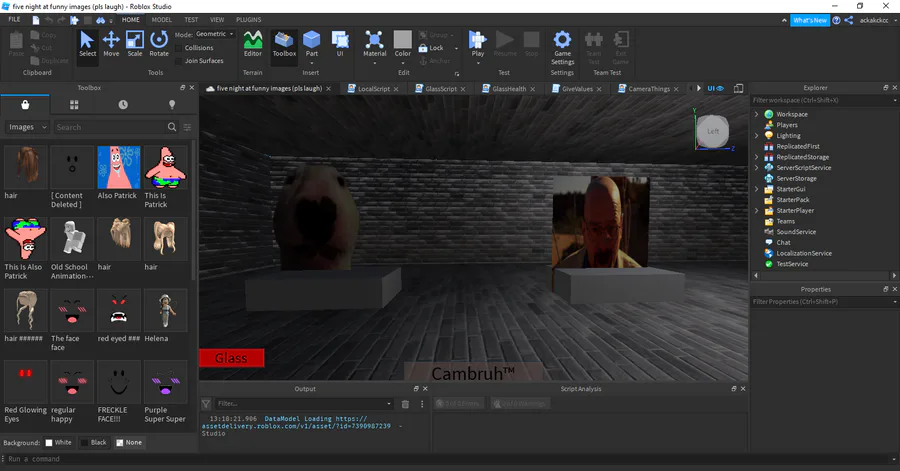Screen dimensions: 900x471
Task: Expand the StarterGui tree node
Action: click(757, 189)
